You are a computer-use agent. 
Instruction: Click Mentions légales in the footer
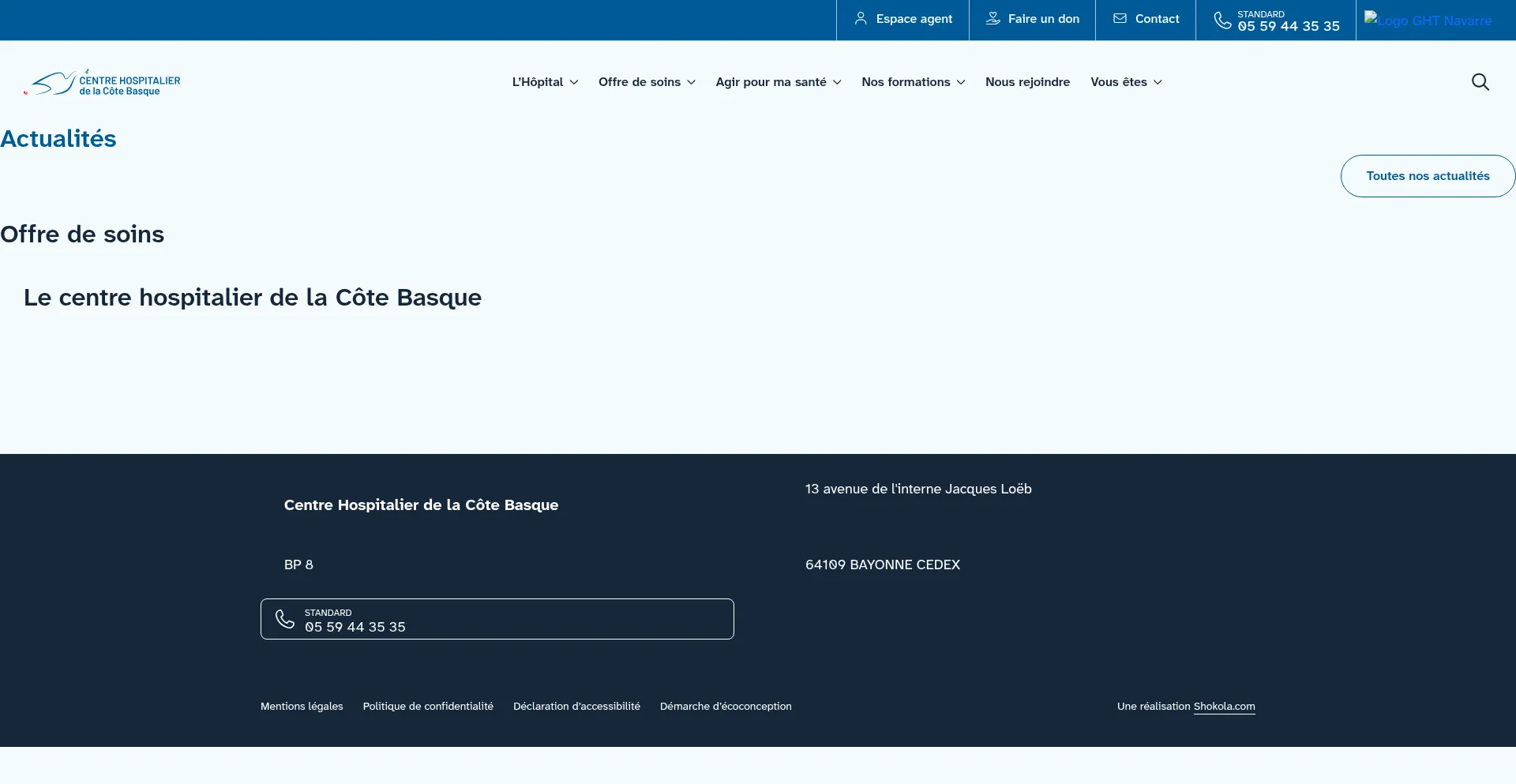click(301, 706)
